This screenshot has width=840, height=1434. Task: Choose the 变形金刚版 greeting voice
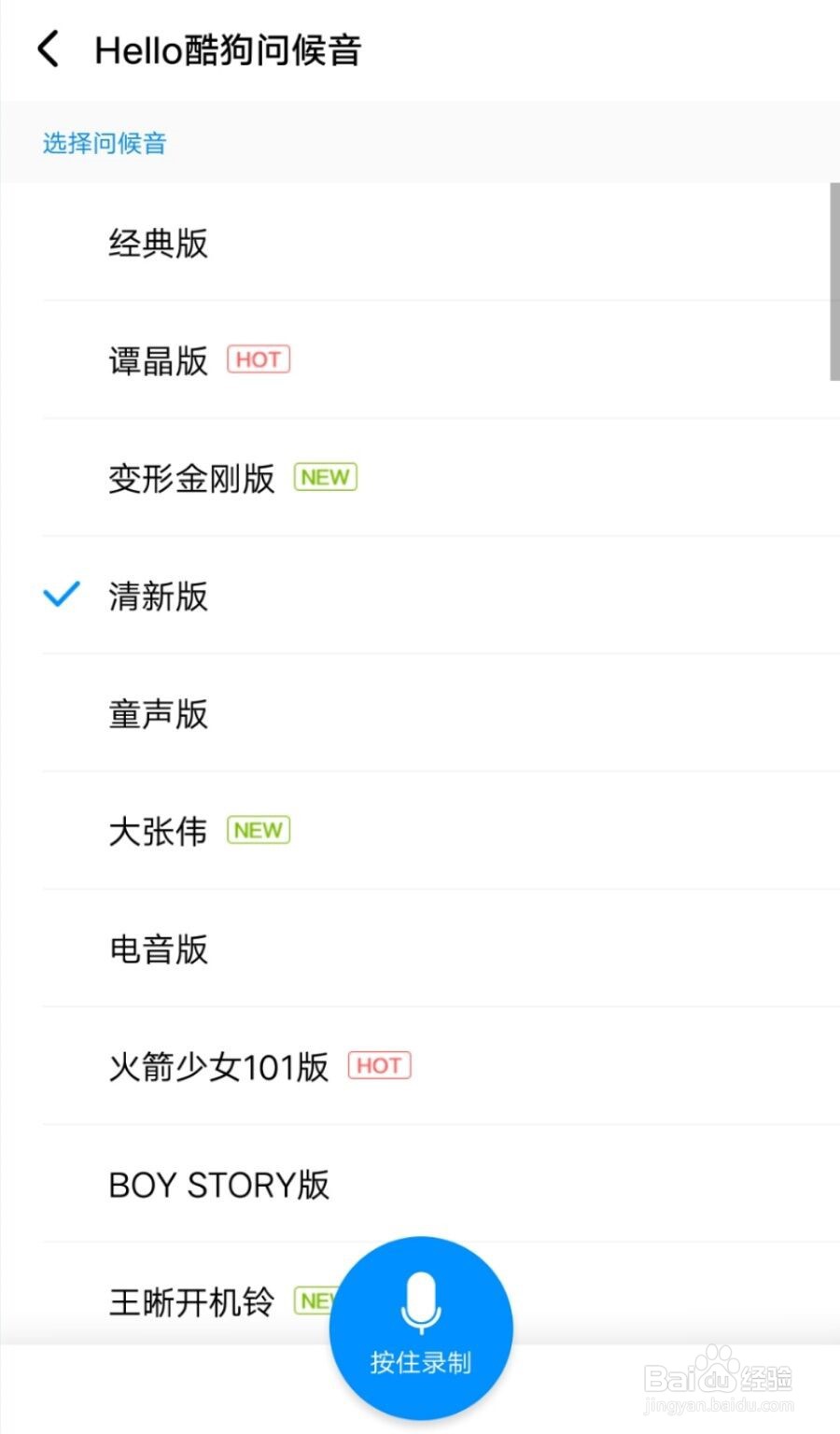191,479
